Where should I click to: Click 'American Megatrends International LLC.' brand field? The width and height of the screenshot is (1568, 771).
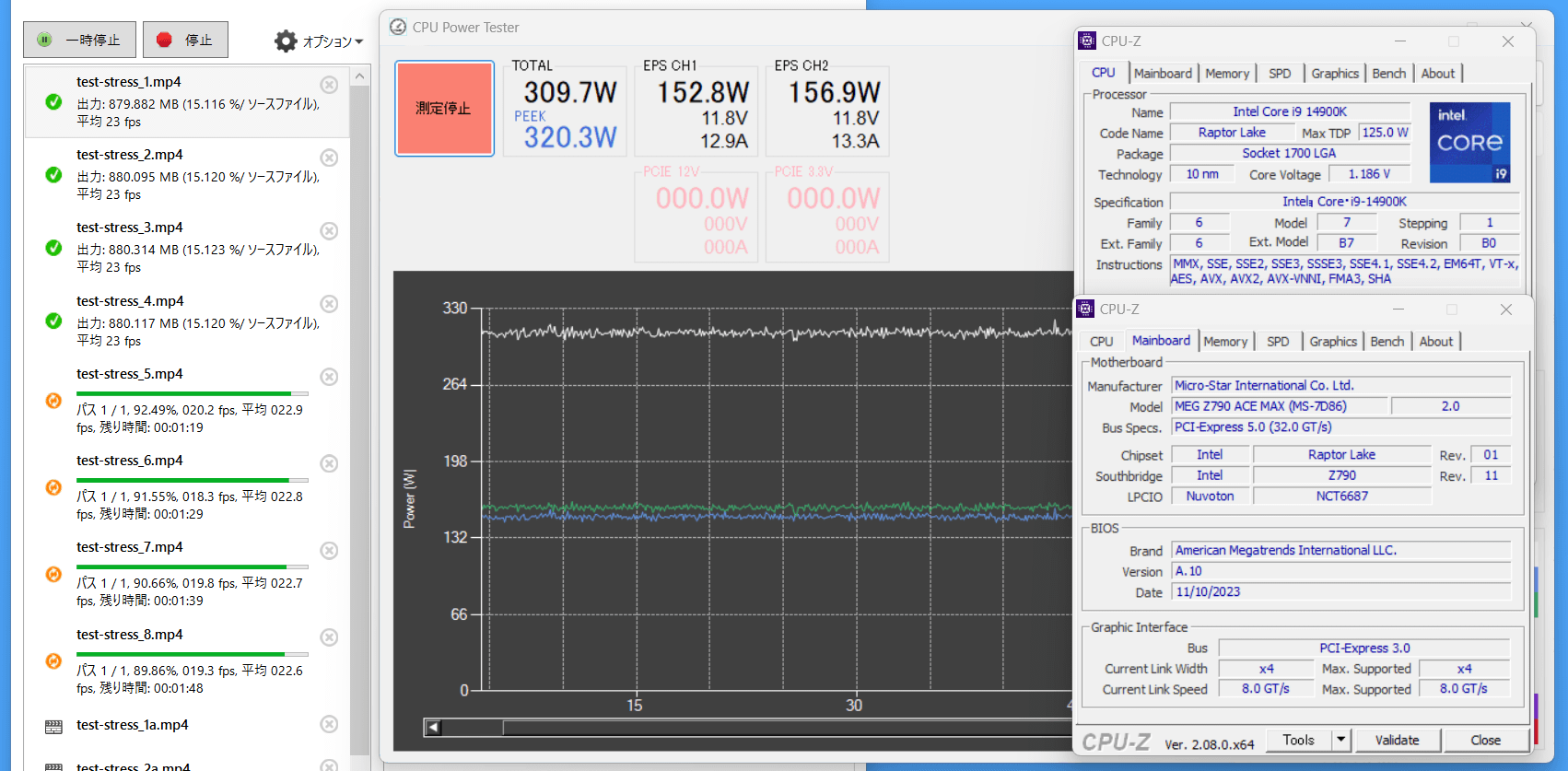click(x=1341, y=551)
